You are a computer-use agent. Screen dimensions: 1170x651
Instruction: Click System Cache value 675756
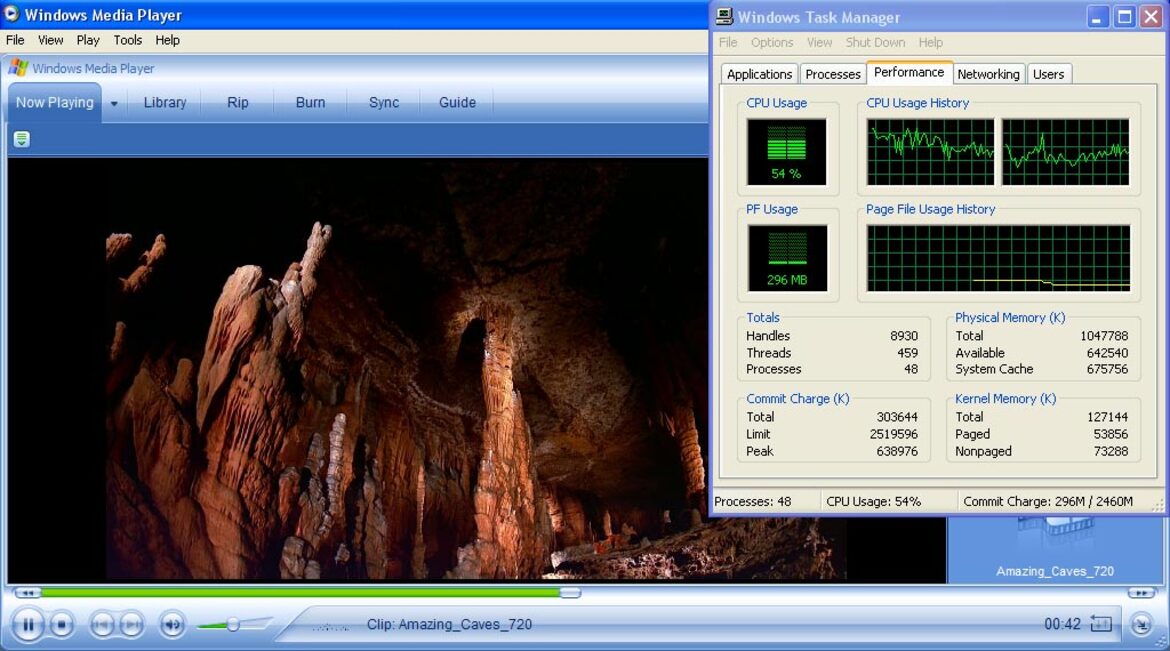click(1107, 370)
